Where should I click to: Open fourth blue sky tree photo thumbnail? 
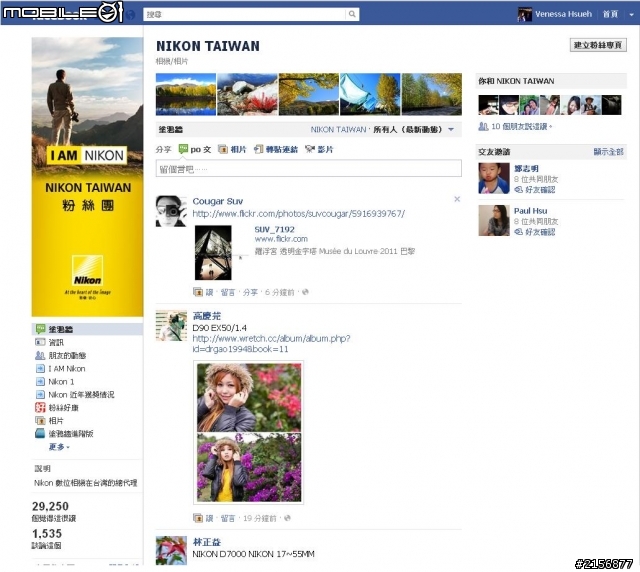tap(370, 94)
